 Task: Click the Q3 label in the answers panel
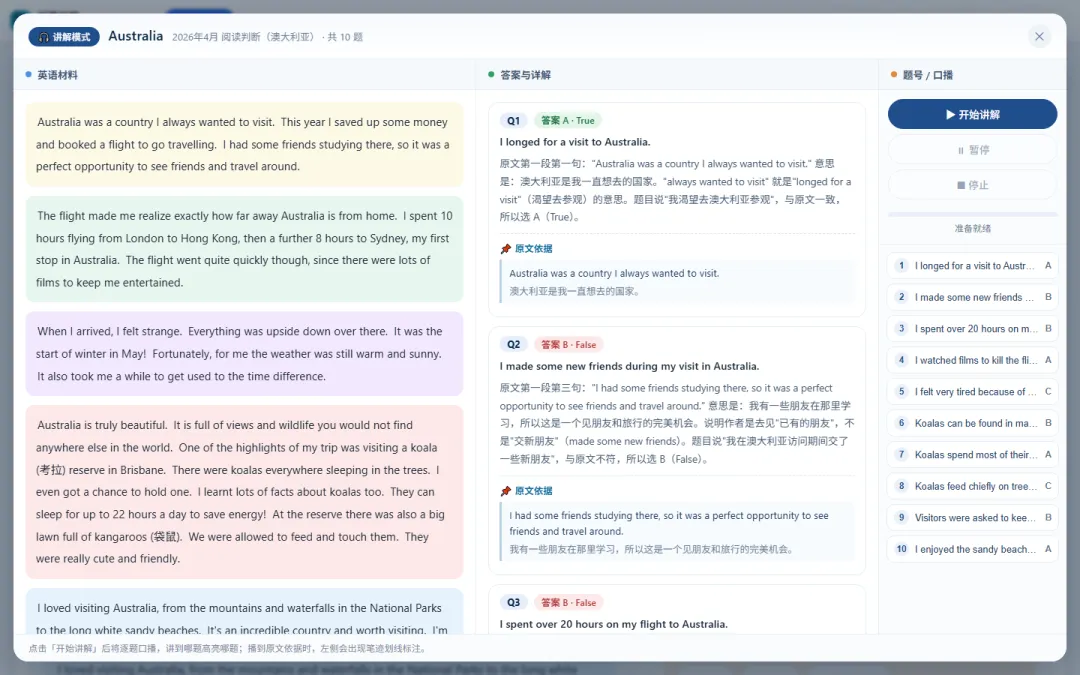pyautogui.click(x=514, y=603)
